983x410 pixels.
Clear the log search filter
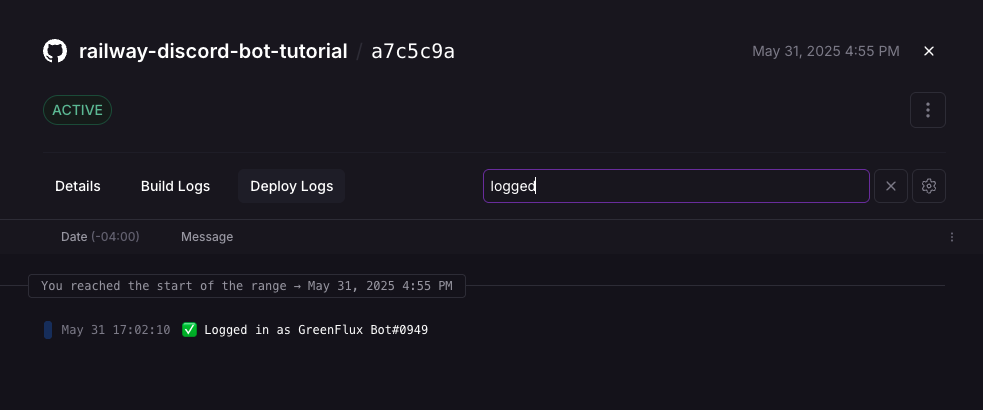coord(891,186)
